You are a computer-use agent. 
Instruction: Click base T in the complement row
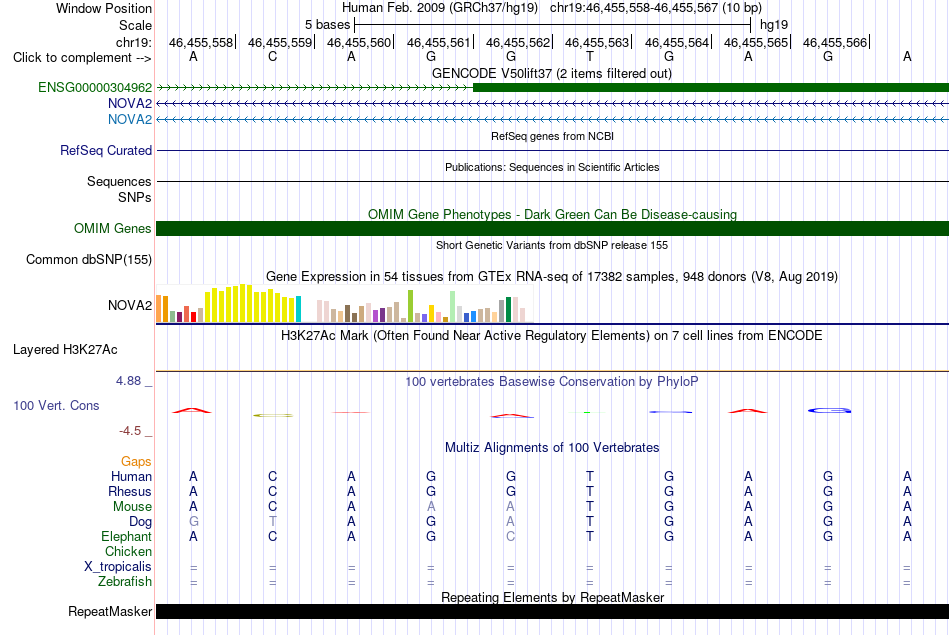click(x=590, y=56)
